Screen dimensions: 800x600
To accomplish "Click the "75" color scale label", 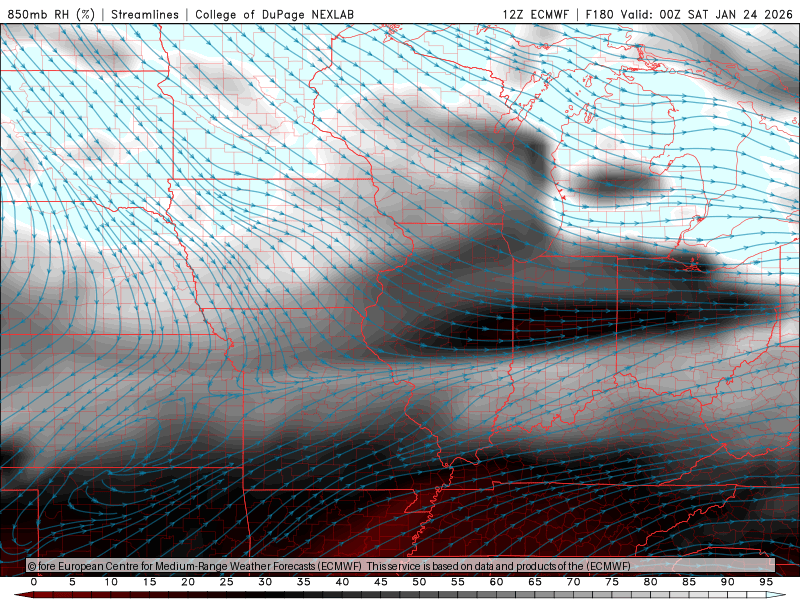I will [x=612, y=582].
